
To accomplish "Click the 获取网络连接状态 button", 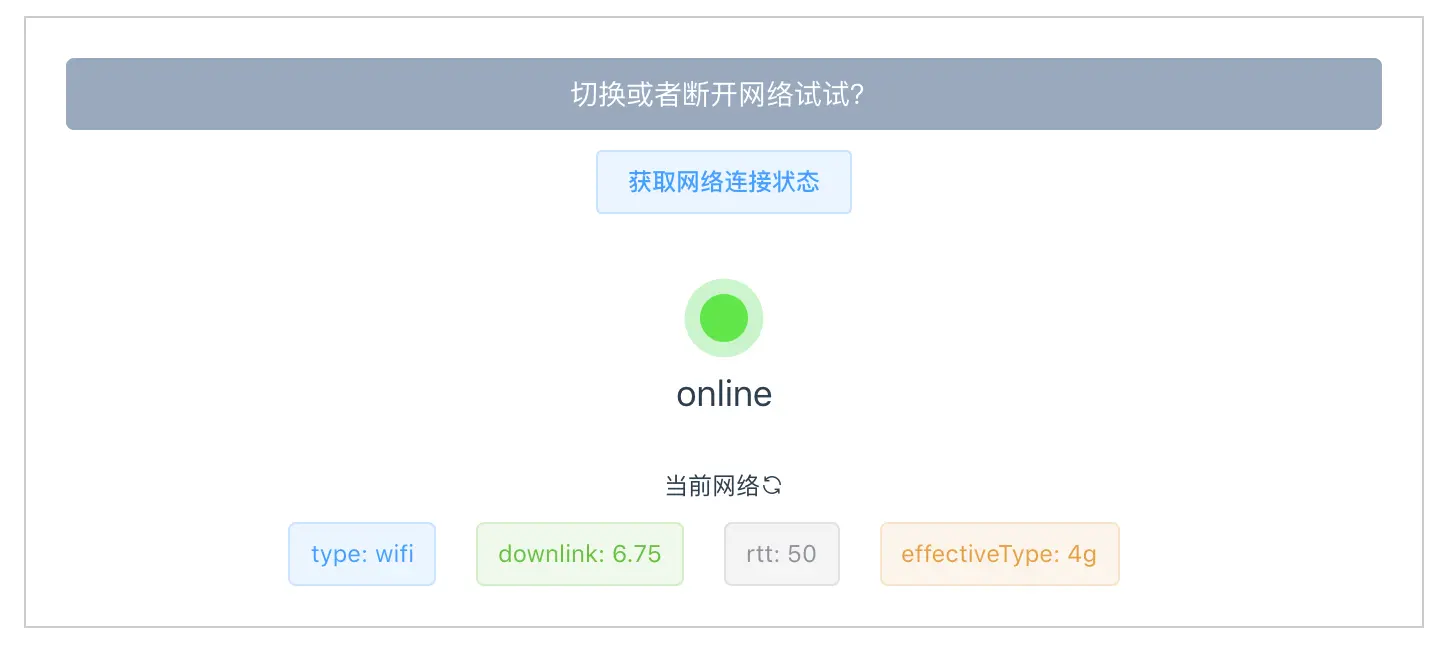I will point(723,182).
